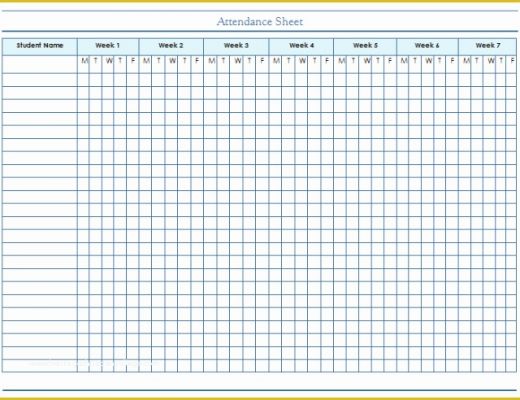The image size is (520, 400).
Task: Click the M day label under Week 4
Action: coord(276,61)
